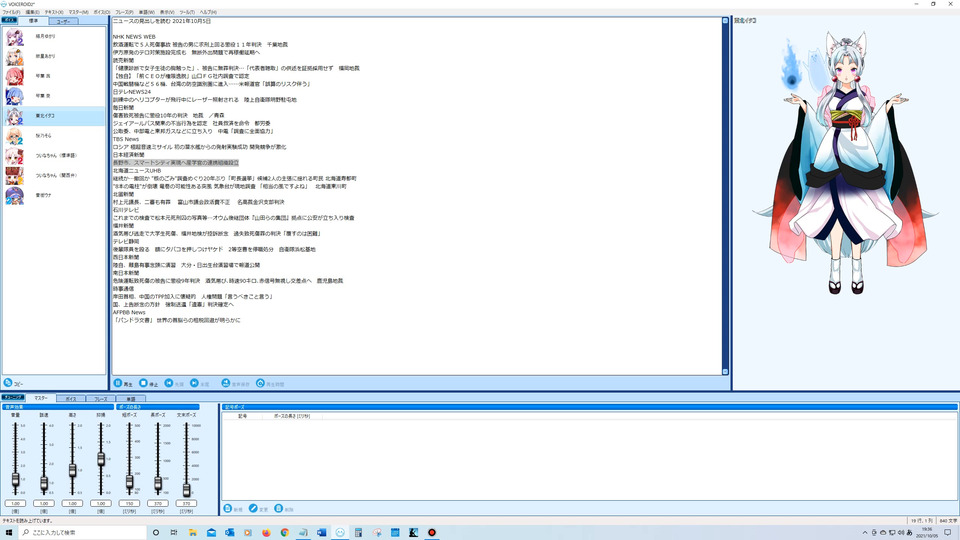Click the taskbar search box

coord(83,533)
